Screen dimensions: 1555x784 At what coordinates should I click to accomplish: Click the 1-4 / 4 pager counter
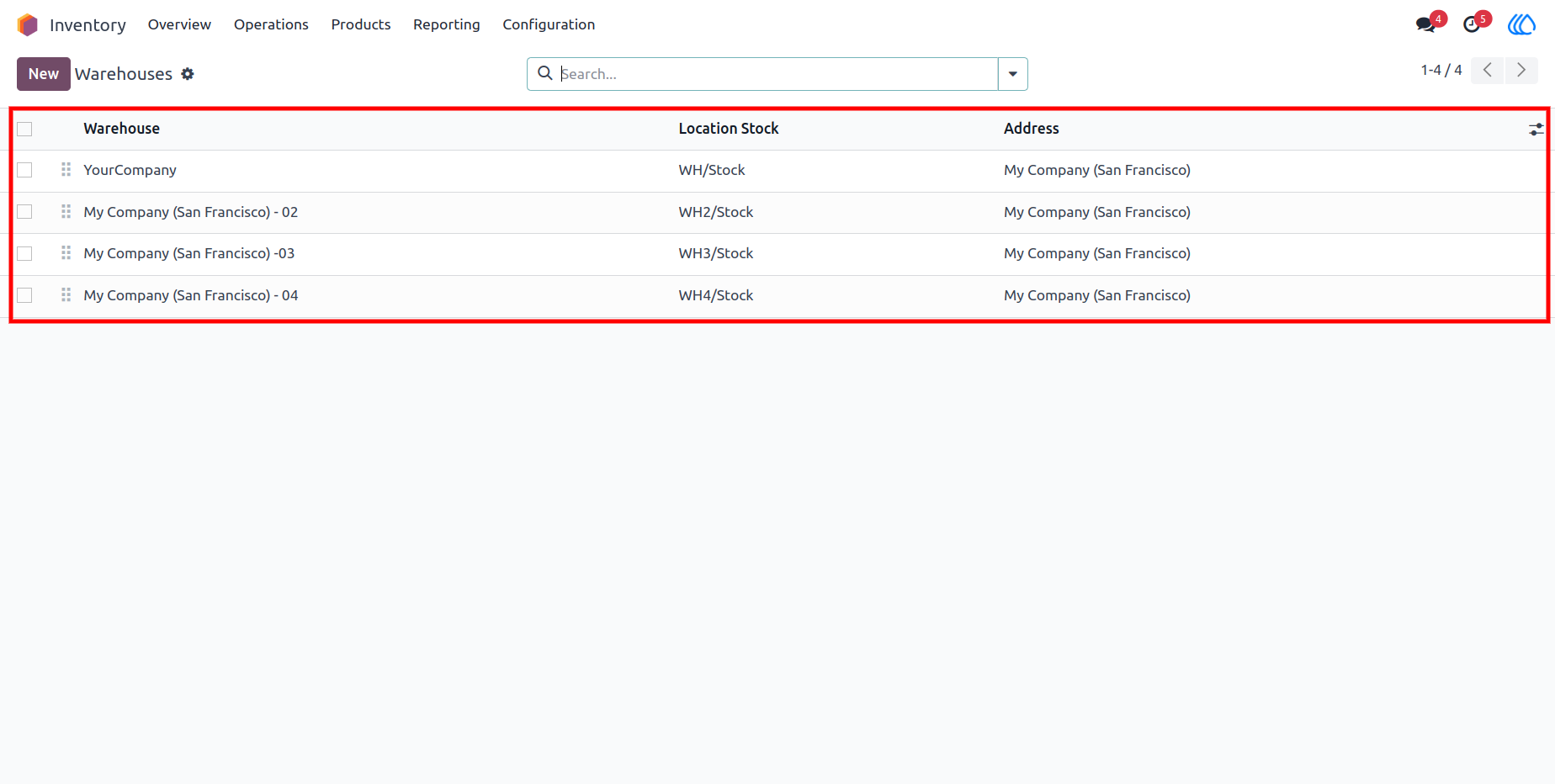click(x=1441, y=70)
